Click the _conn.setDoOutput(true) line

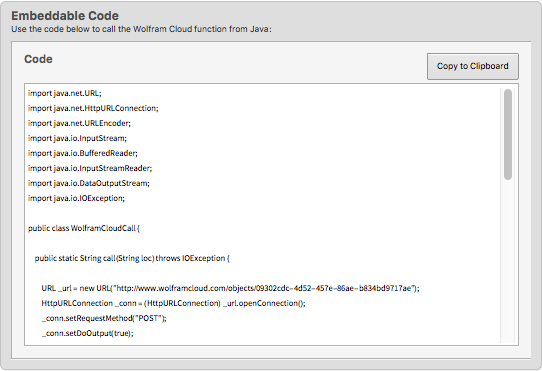click(87, 333)
